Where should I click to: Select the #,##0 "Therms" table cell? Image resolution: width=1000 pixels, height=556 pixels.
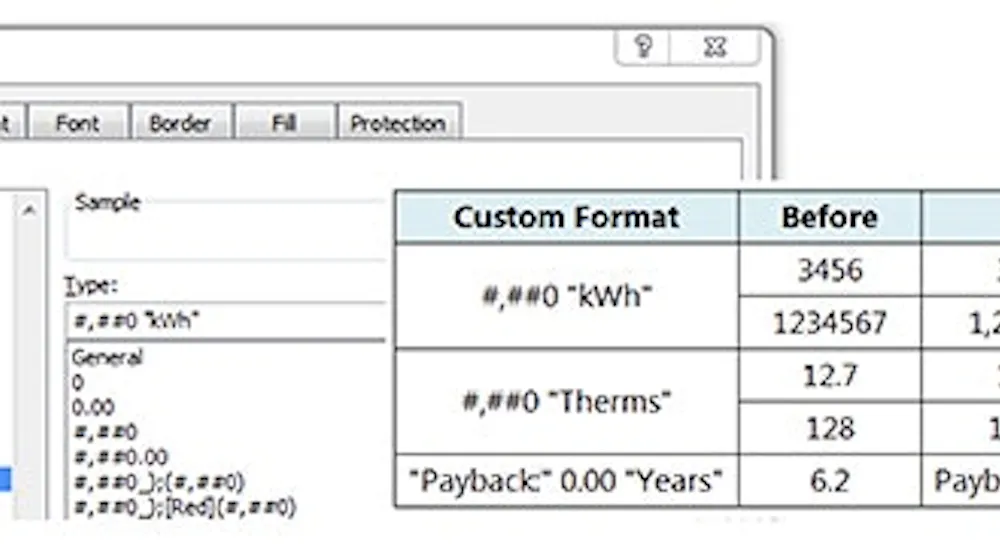click(x=567, y=402)
